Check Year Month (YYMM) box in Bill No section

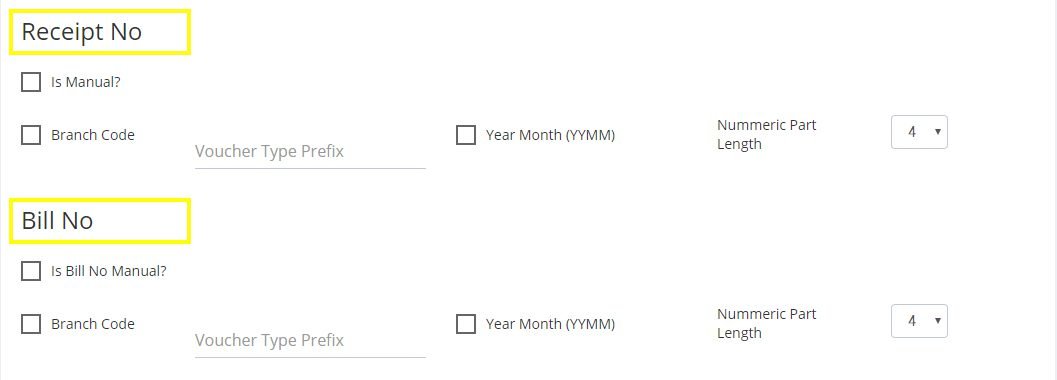(466, 324)
